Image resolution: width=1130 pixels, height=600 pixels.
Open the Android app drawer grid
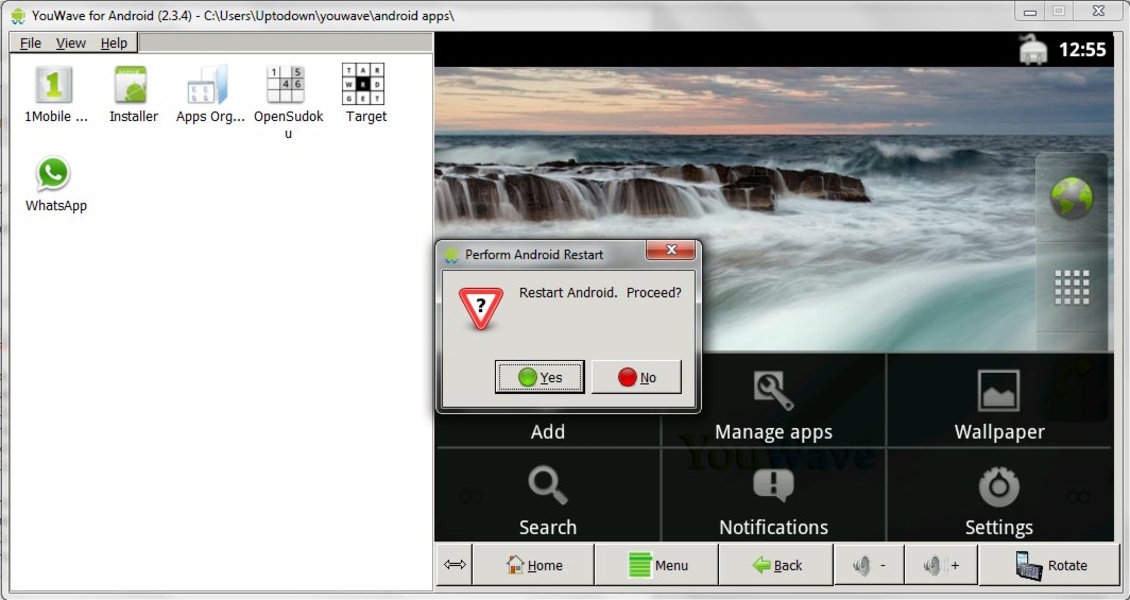1071,288
